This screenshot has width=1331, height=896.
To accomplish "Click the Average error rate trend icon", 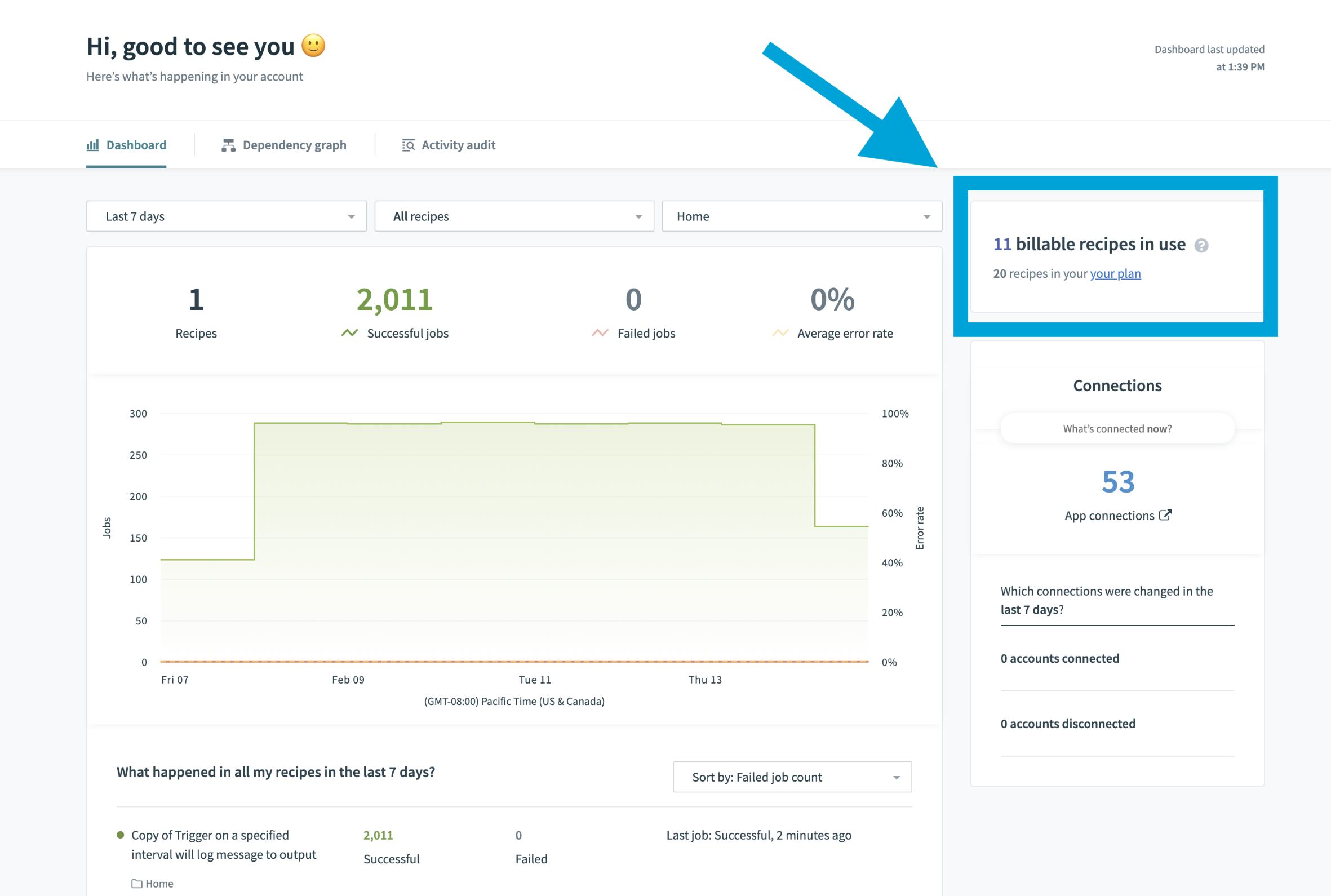I will click(x=780, y=332).
